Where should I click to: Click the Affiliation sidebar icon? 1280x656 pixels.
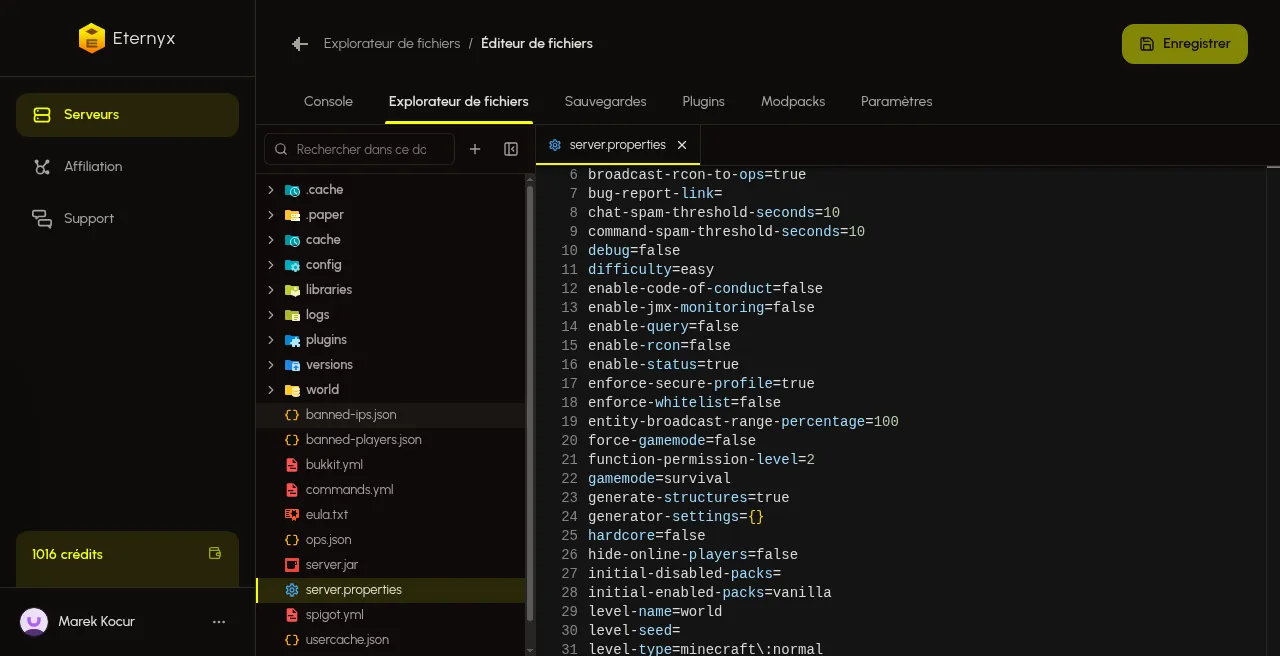(42, 167)
